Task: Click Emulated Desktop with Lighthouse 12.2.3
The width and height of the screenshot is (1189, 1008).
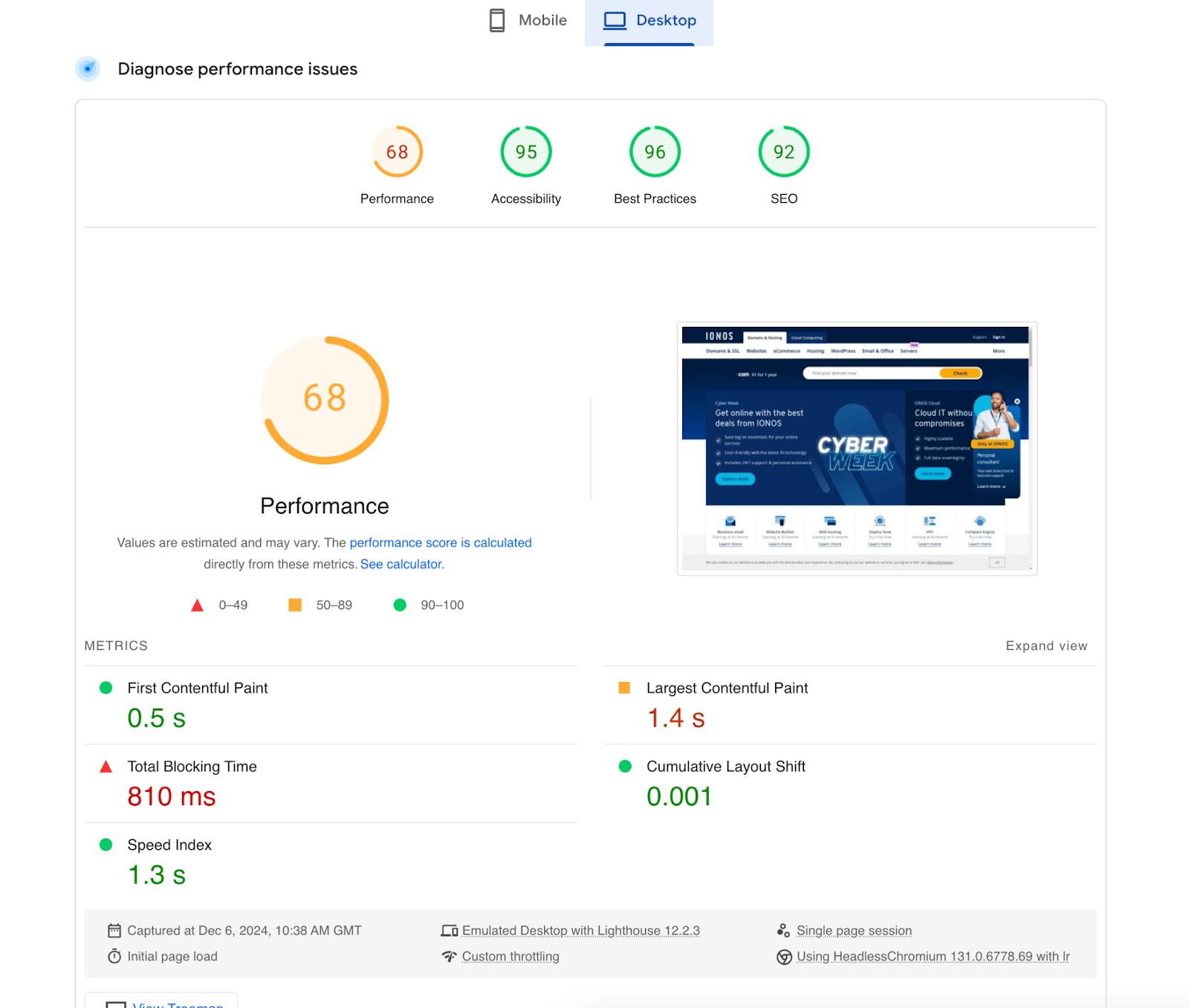Action: pos(580,931)
